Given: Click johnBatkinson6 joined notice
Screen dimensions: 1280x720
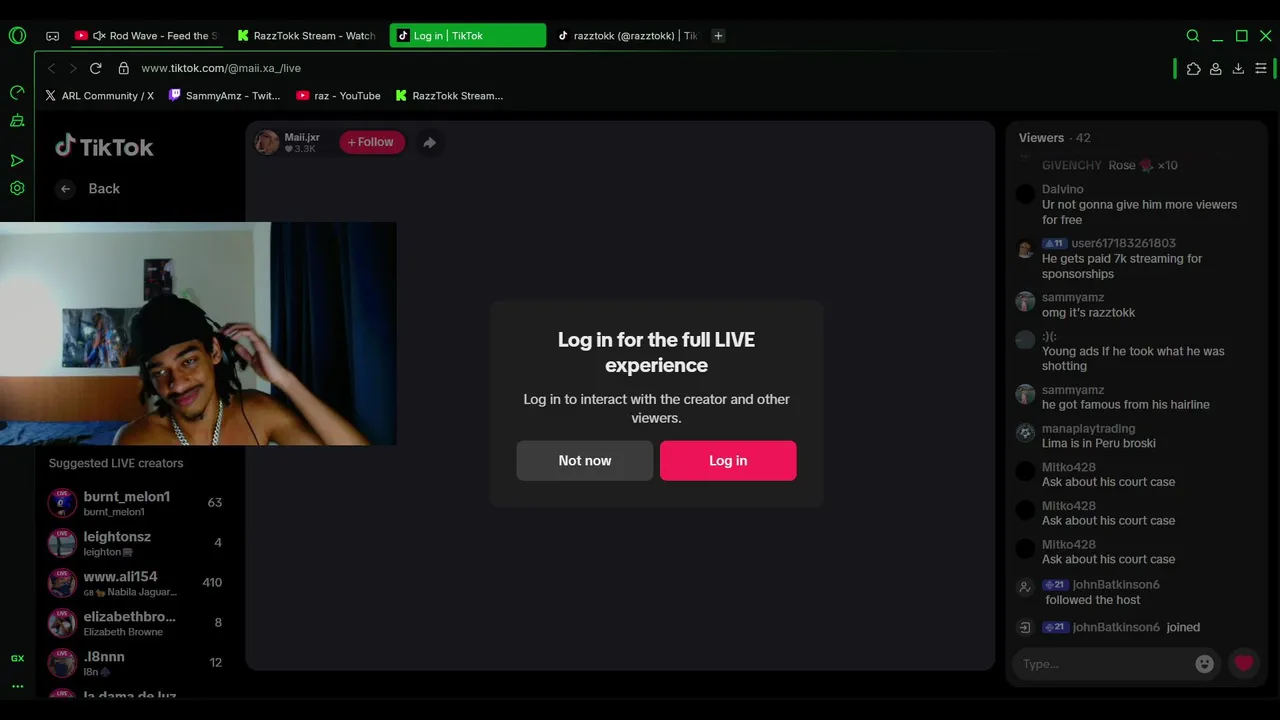Looking at the screenshot, I should pos(1108,628).
